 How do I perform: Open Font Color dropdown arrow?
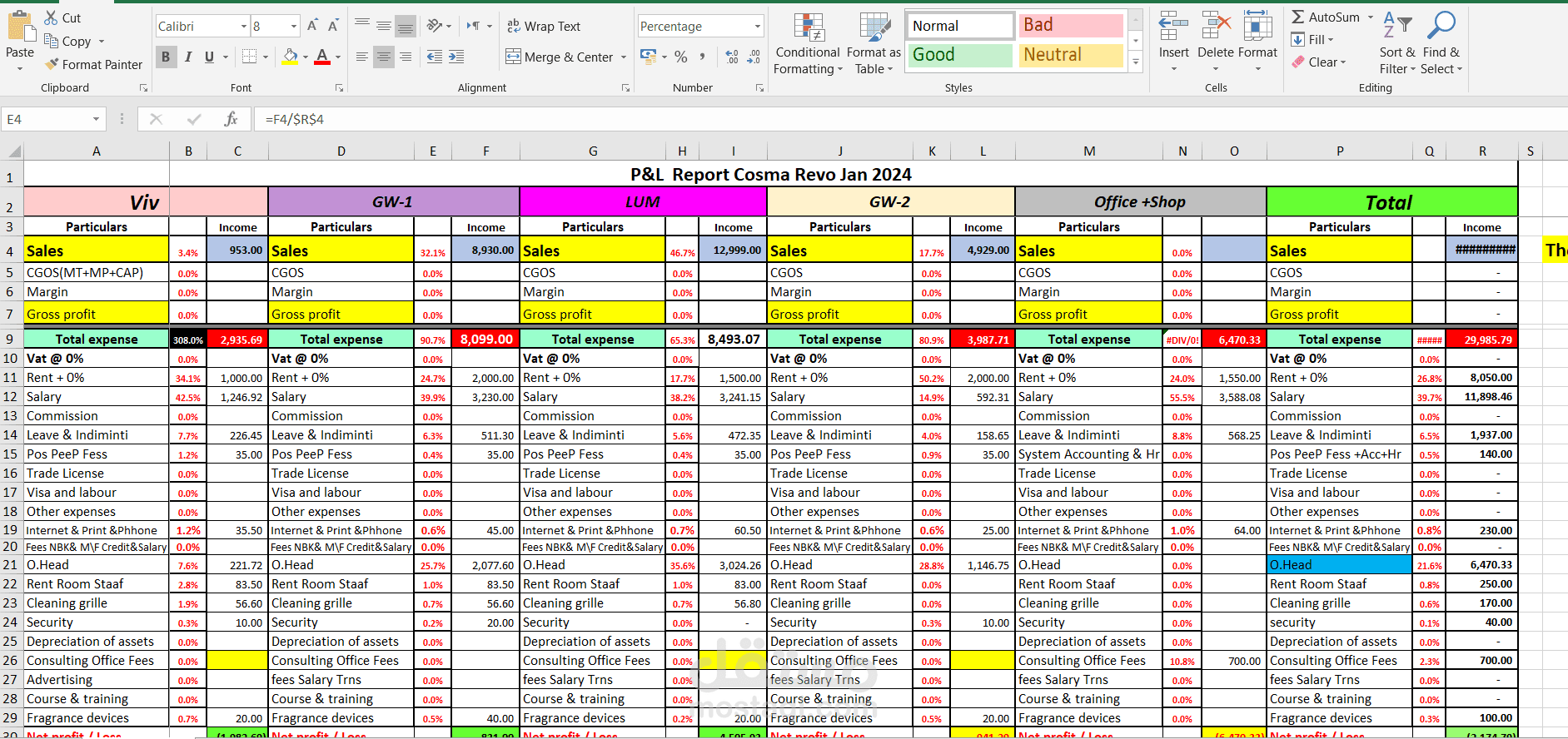click(x=338, y=57)
